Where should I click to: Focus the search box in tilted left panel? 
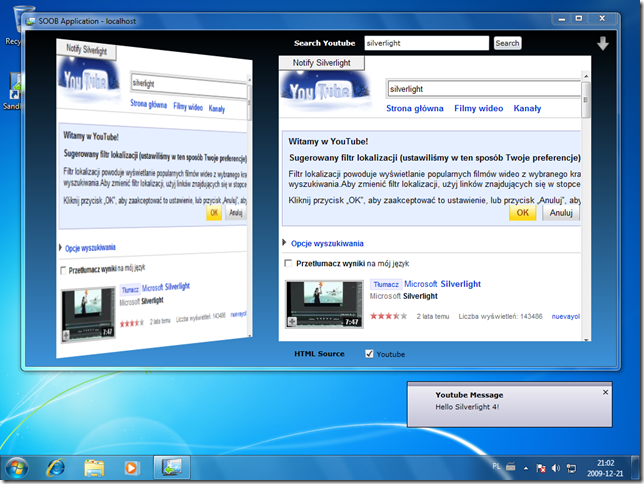(189, 85)
